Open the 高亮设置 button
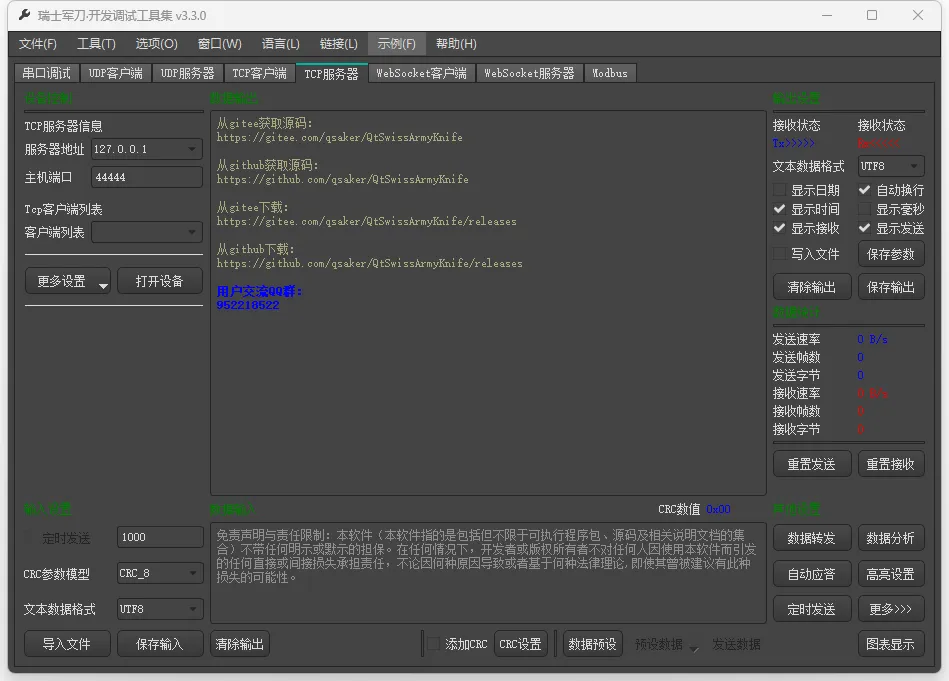Screen dimensions: 949x681 click(x=891, y=574)
